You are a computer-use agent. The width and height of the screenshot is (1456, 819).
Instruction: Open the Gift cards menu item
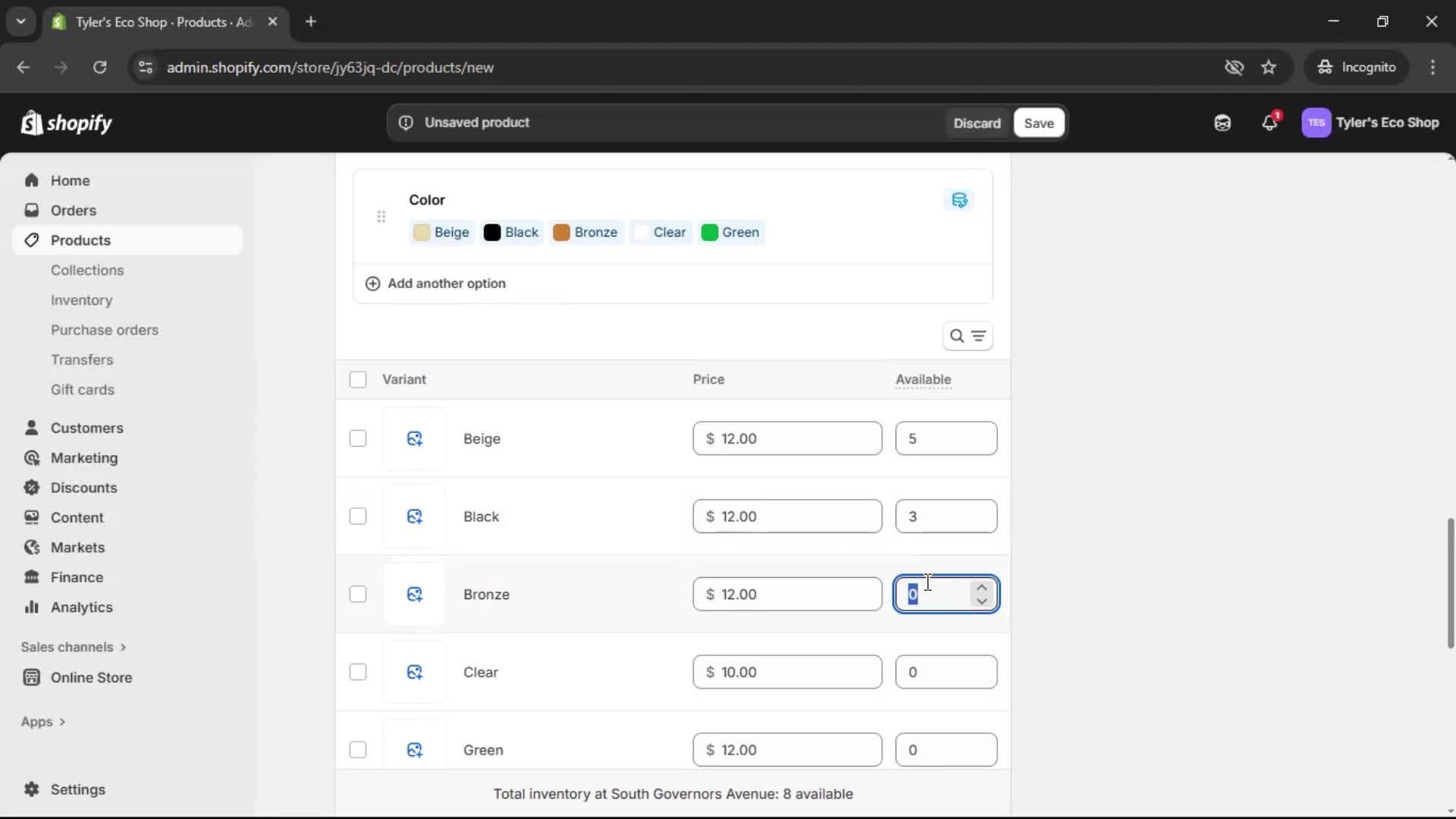click(x=83, y=389)
